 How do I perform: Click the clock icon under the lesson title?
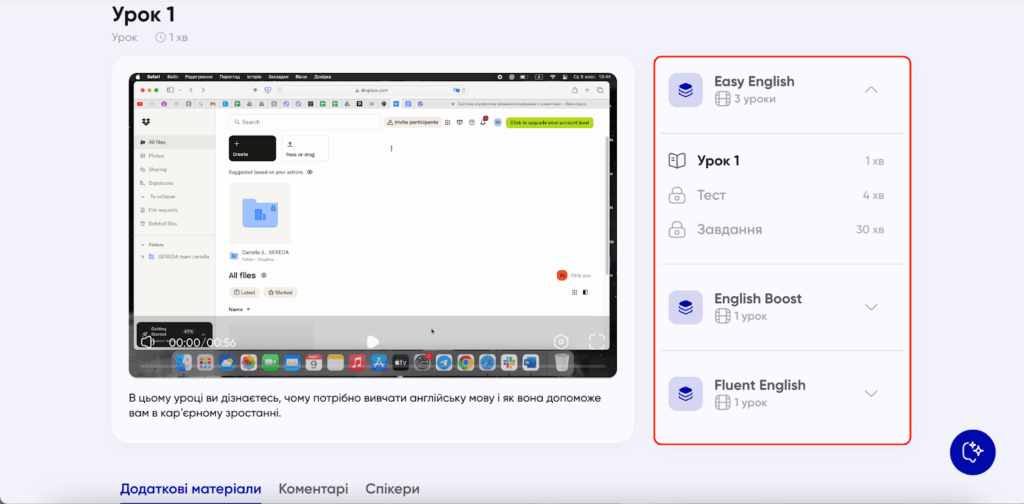click(x=160, y=37)
